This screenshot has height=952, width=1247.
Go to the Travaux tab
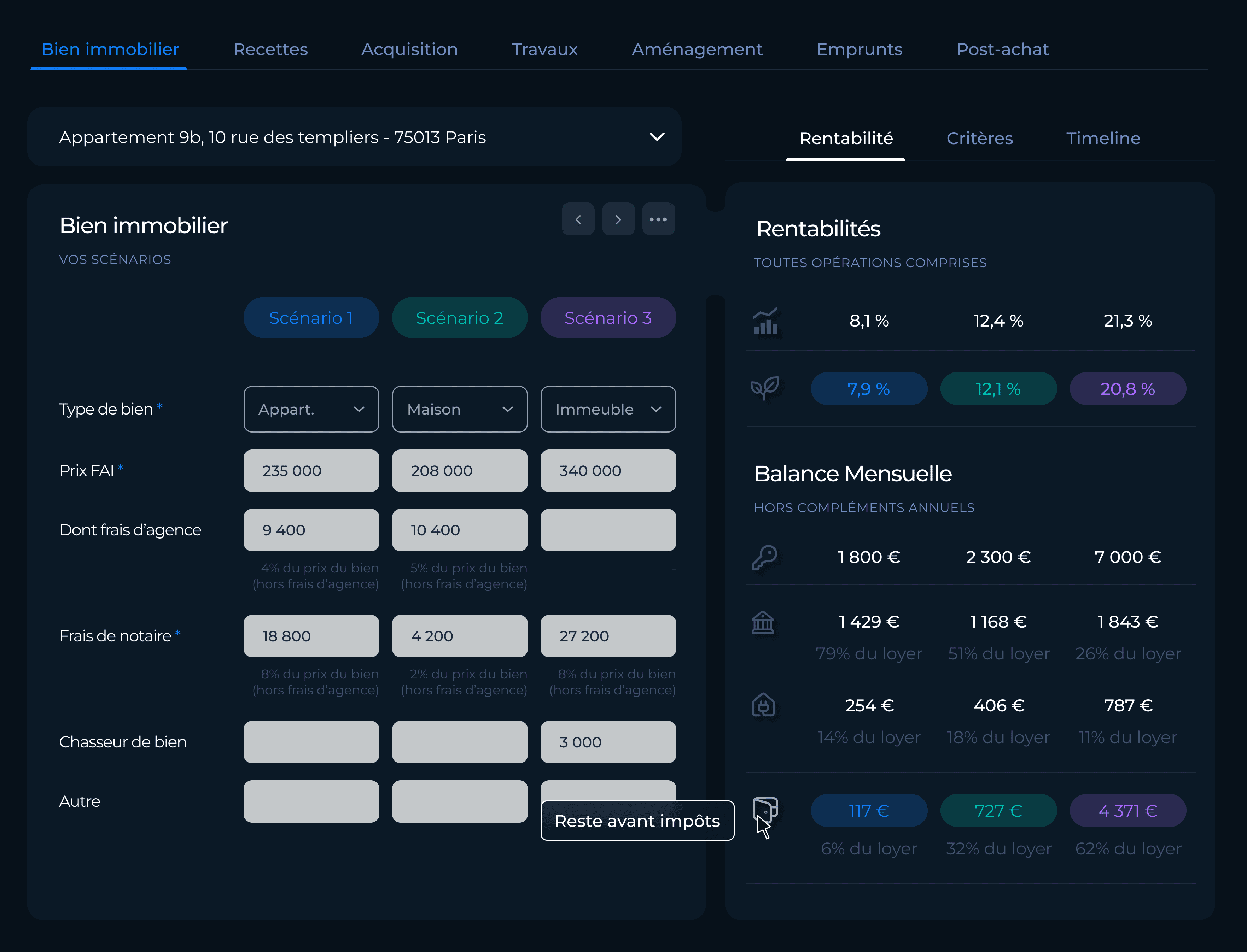(545, 49)
